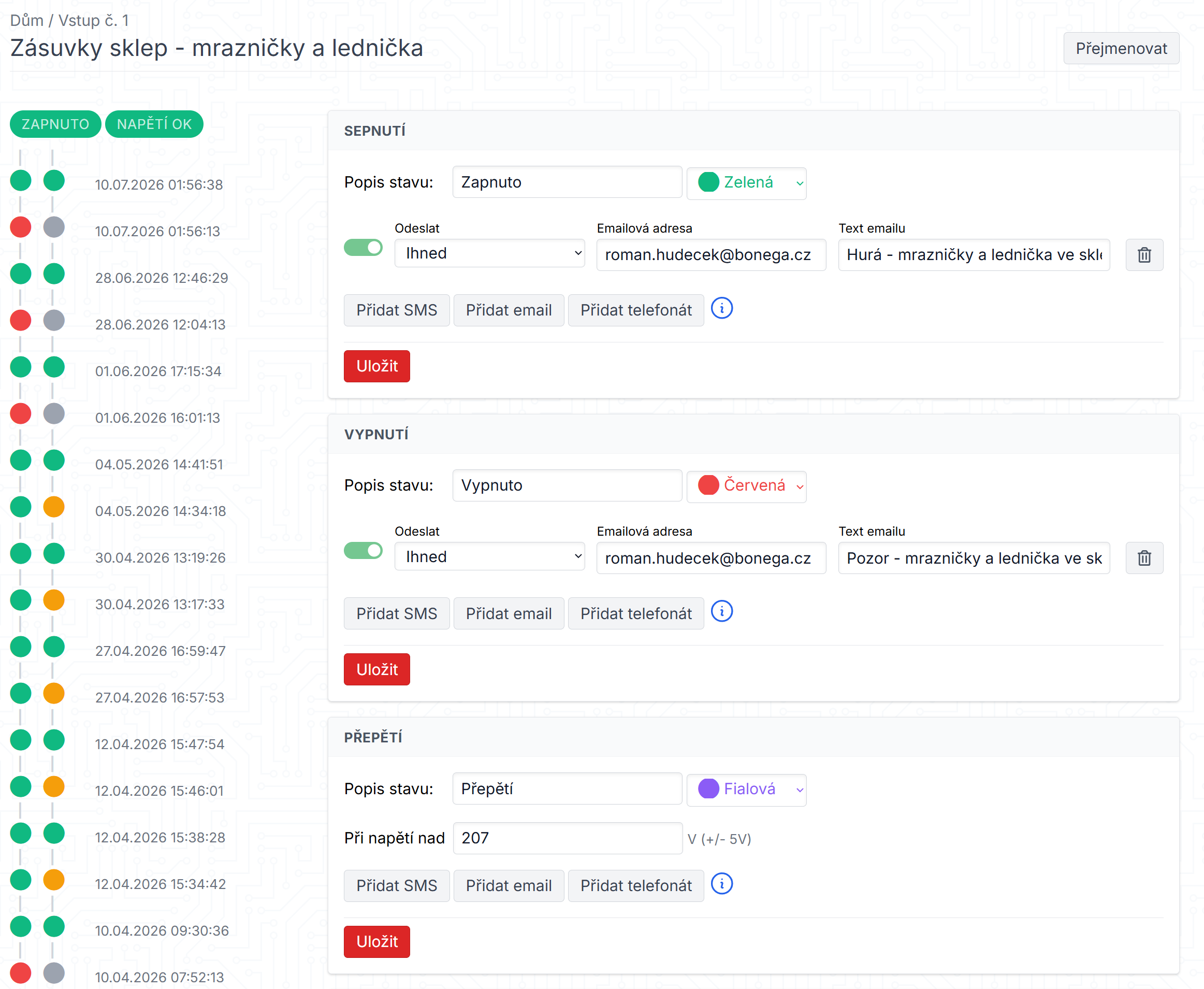1204x989 pixels.
Task: Open Zelená color dropdown
Action: 746,183
